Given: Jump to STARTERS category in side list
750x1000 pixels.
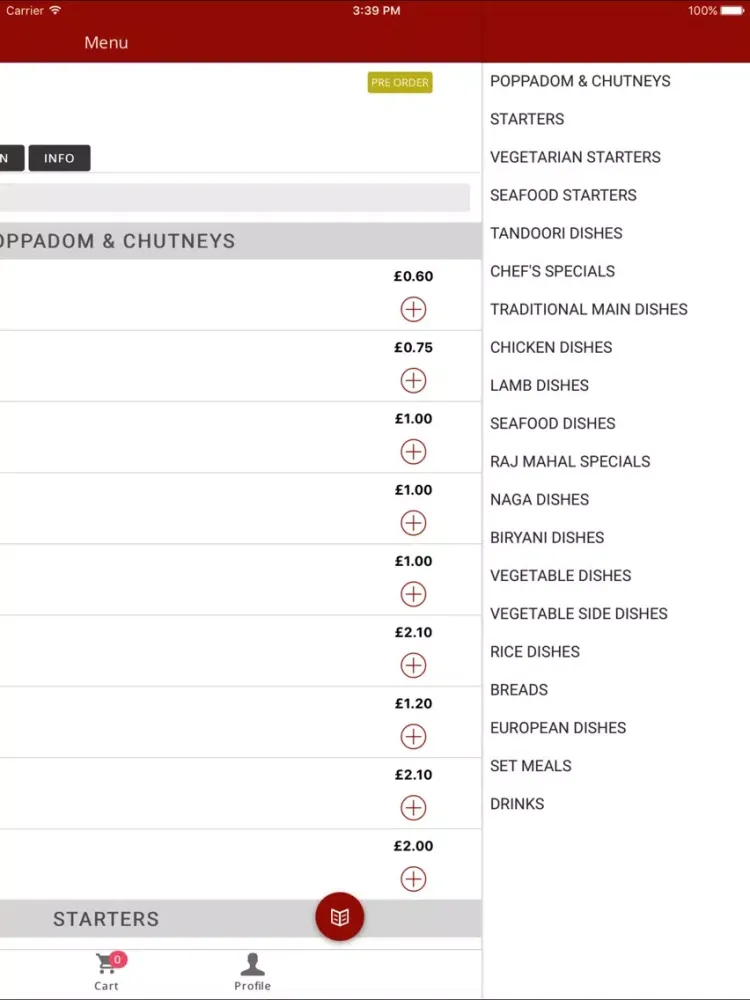Looking at the screenshot, I should click(527, 119).
